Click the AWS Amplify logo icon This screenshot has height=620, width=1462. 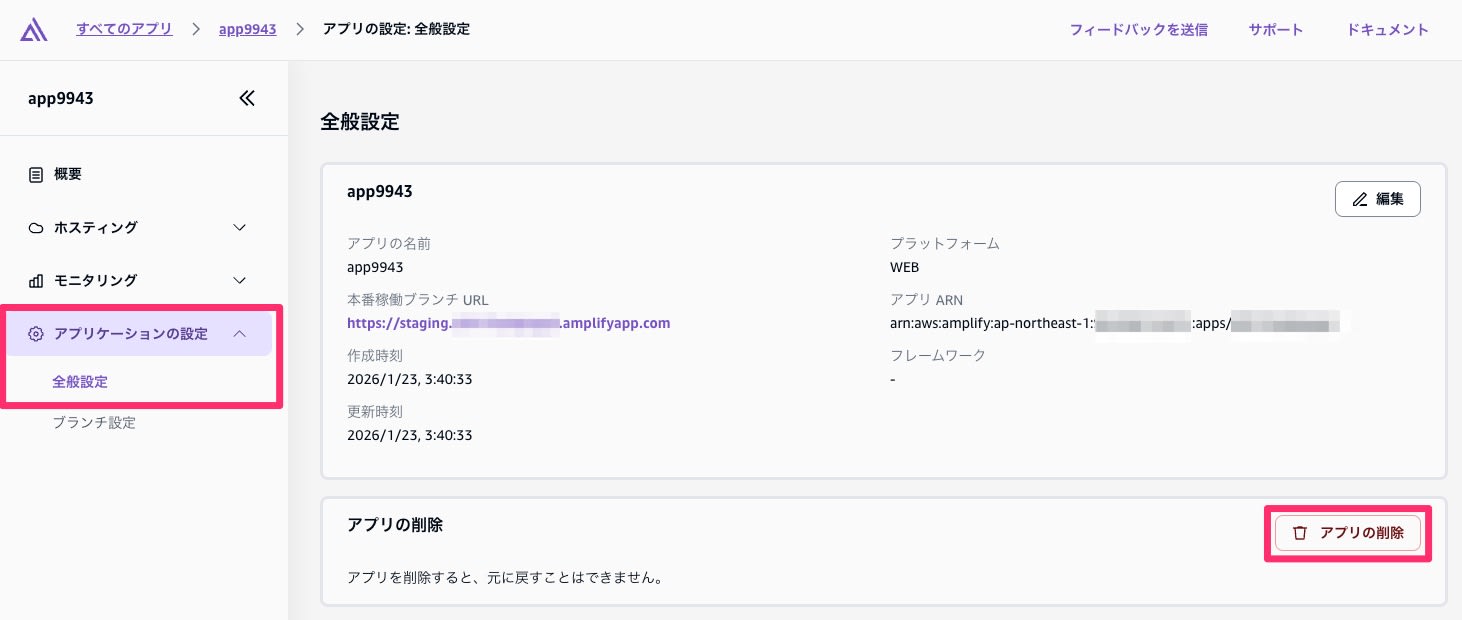[33, 29]
